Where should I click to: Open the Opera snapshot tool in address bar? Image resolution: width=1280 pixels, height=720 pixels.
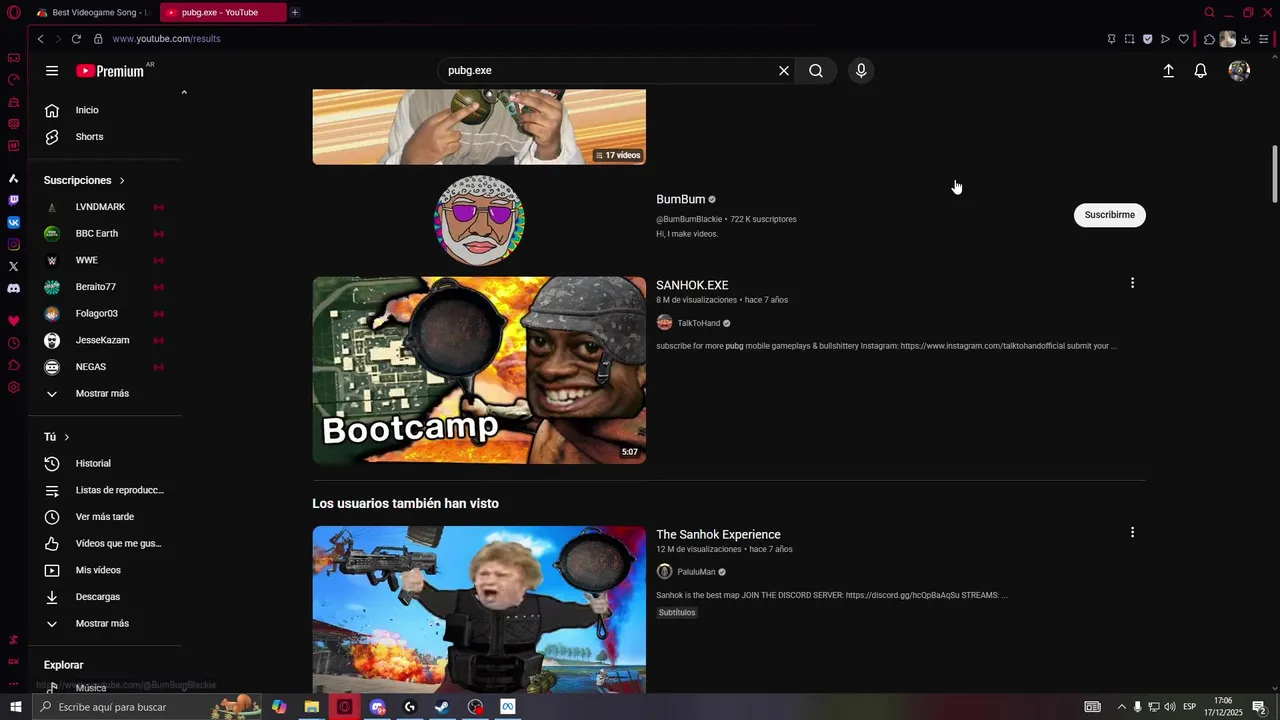[1129, 39]
